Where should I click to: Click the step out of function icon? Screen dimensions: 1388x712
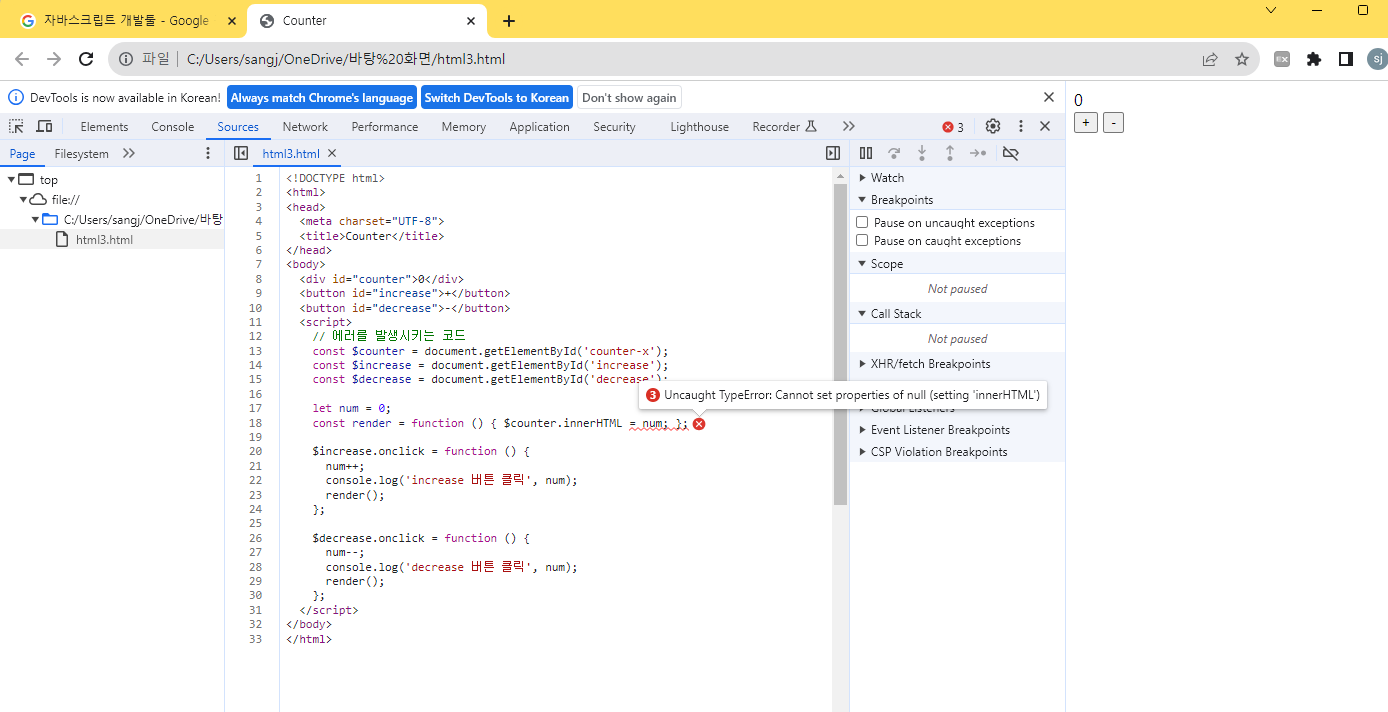[x=950, y=153]
